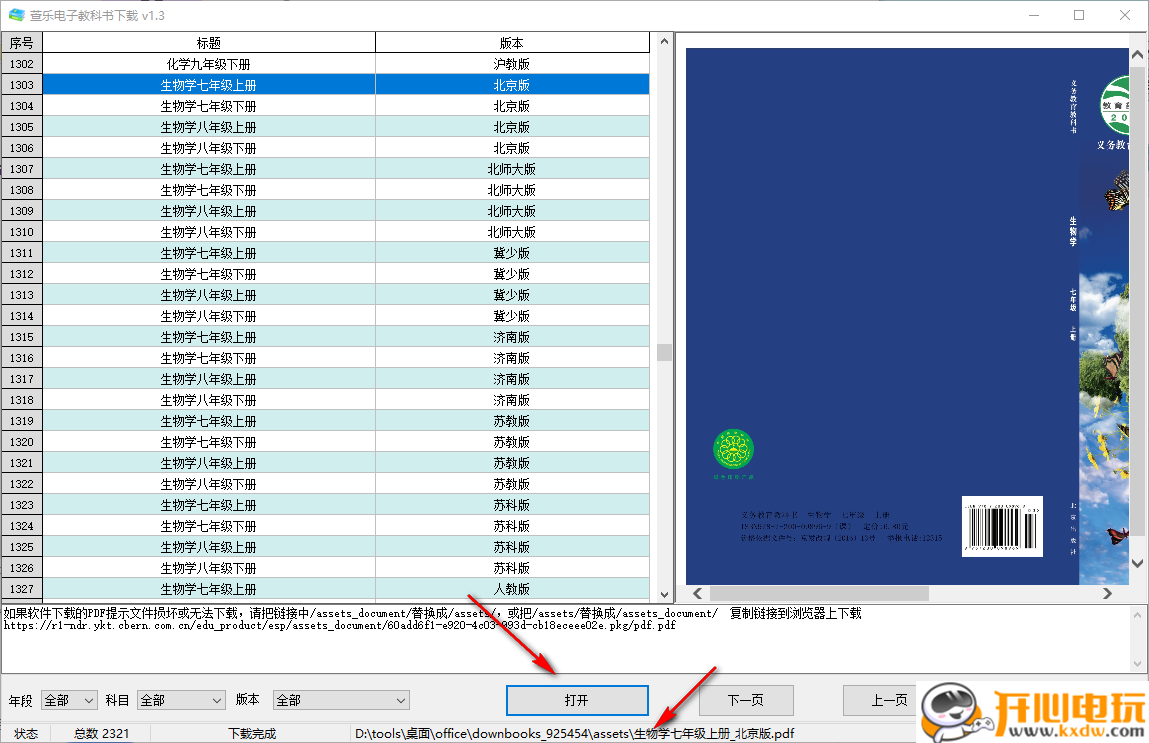Click 苏教版 cell in row 1321

[x=511, y=463]
